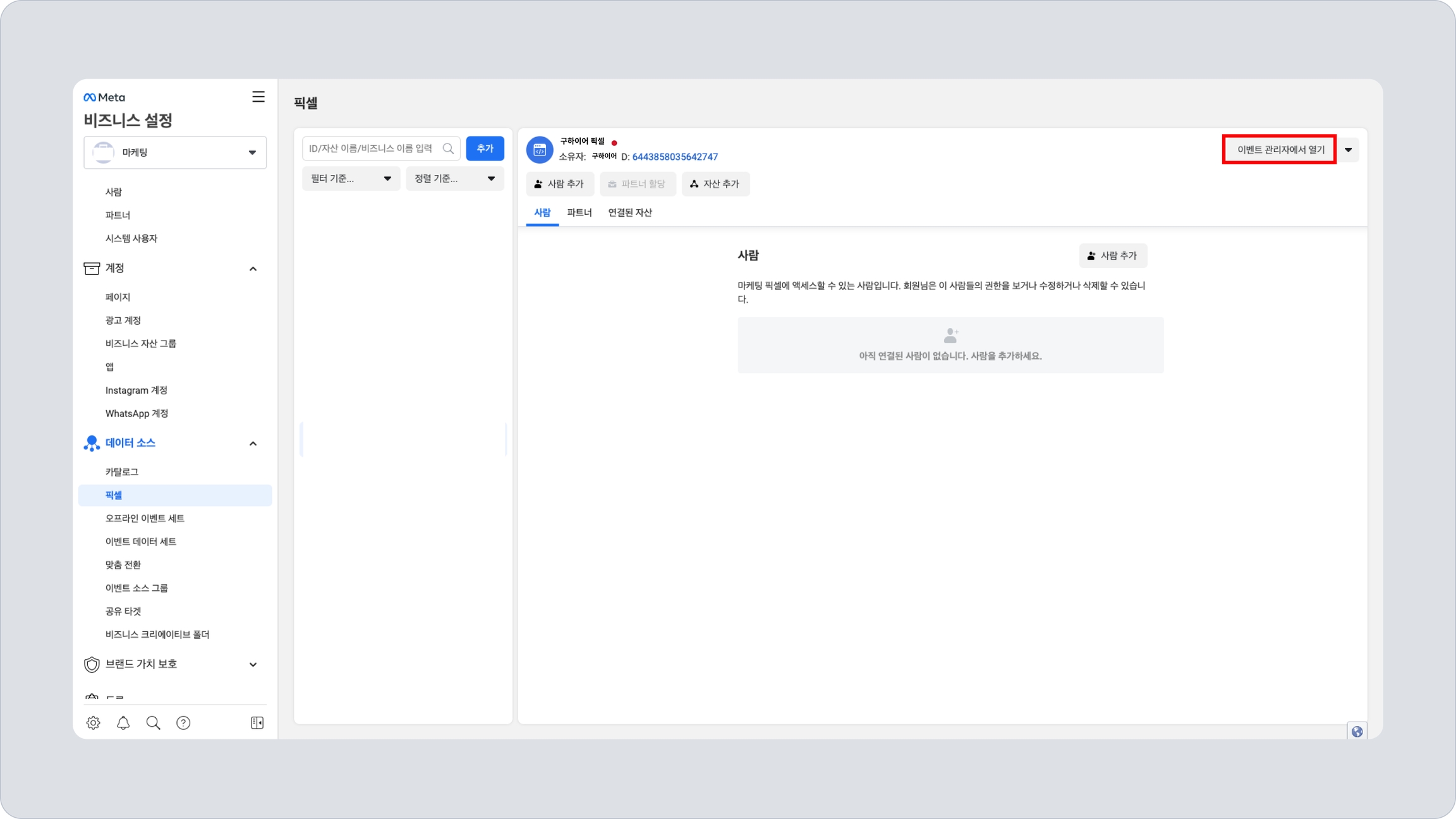1456x819 pixels.
Task: Collapse the 계정 section
Action: pos(253,269)
